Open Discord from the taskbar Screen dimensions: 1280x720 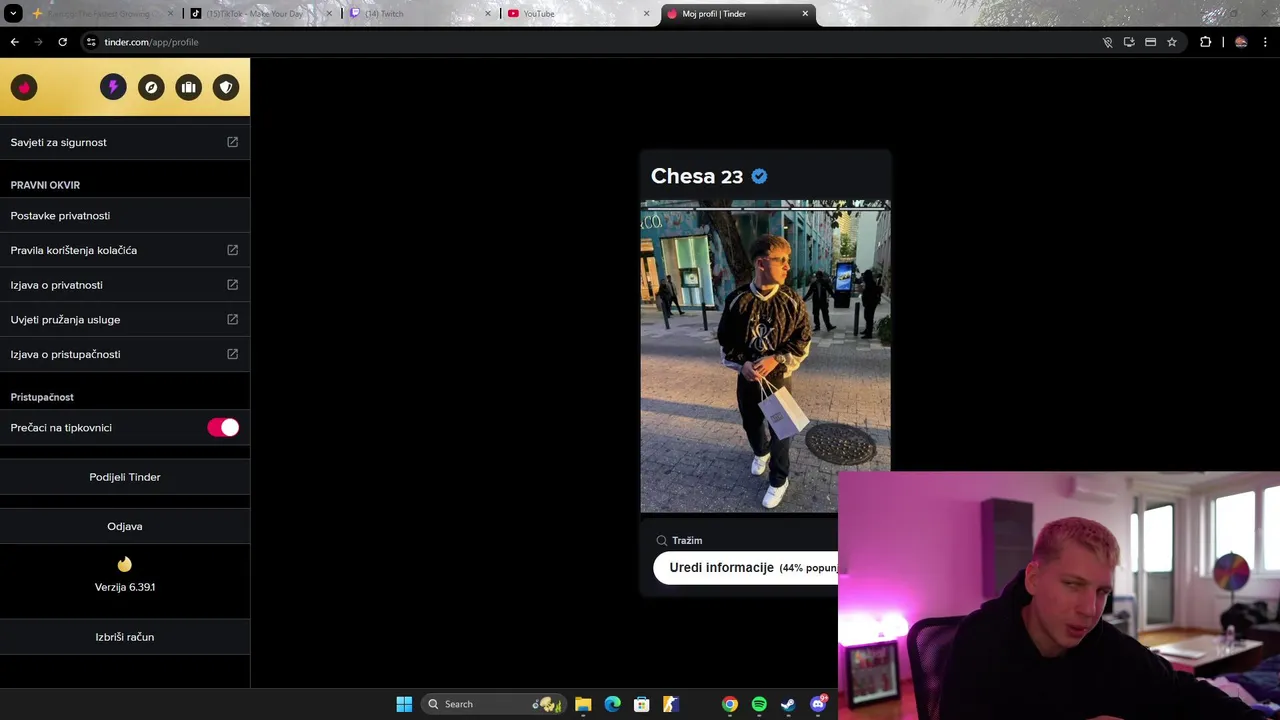click(818, 704)
